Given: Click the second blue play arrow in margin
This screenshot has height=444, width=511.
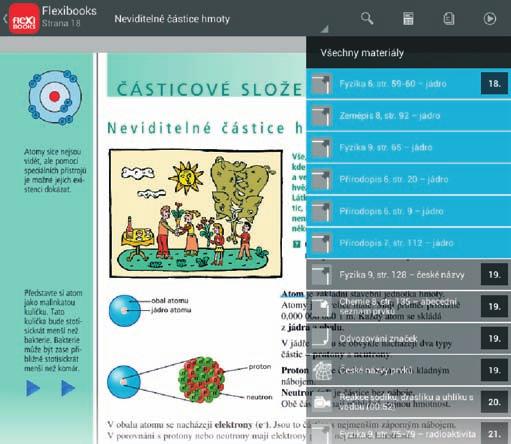Looking at the screenshot, I should coord(68,388).
